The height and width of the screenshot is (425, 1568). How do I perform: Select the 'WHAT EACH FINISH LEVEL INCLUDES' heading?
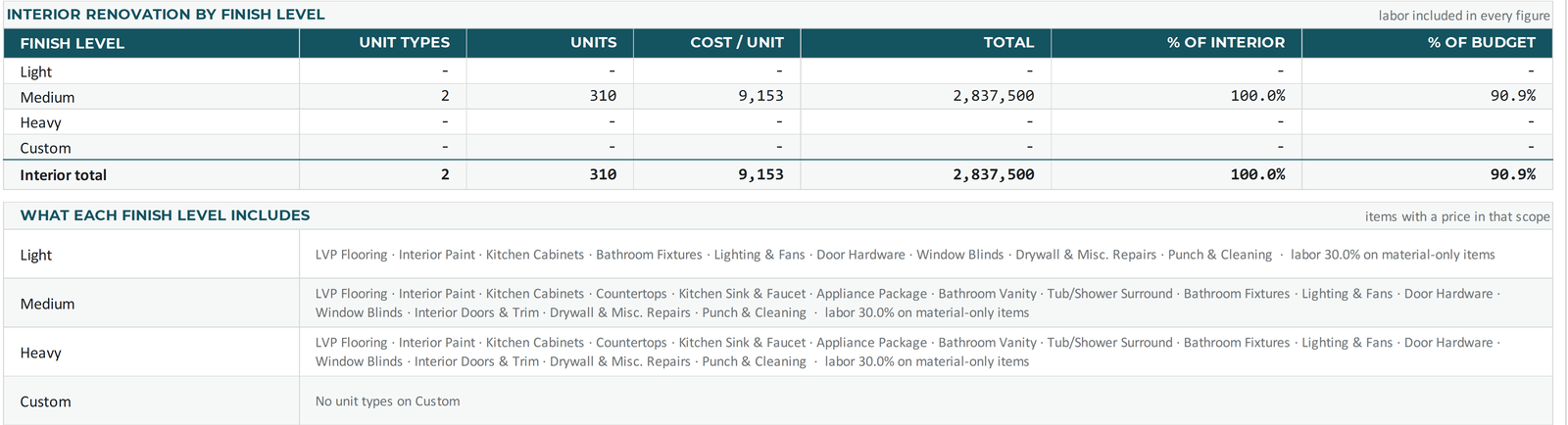coord(165,215)
